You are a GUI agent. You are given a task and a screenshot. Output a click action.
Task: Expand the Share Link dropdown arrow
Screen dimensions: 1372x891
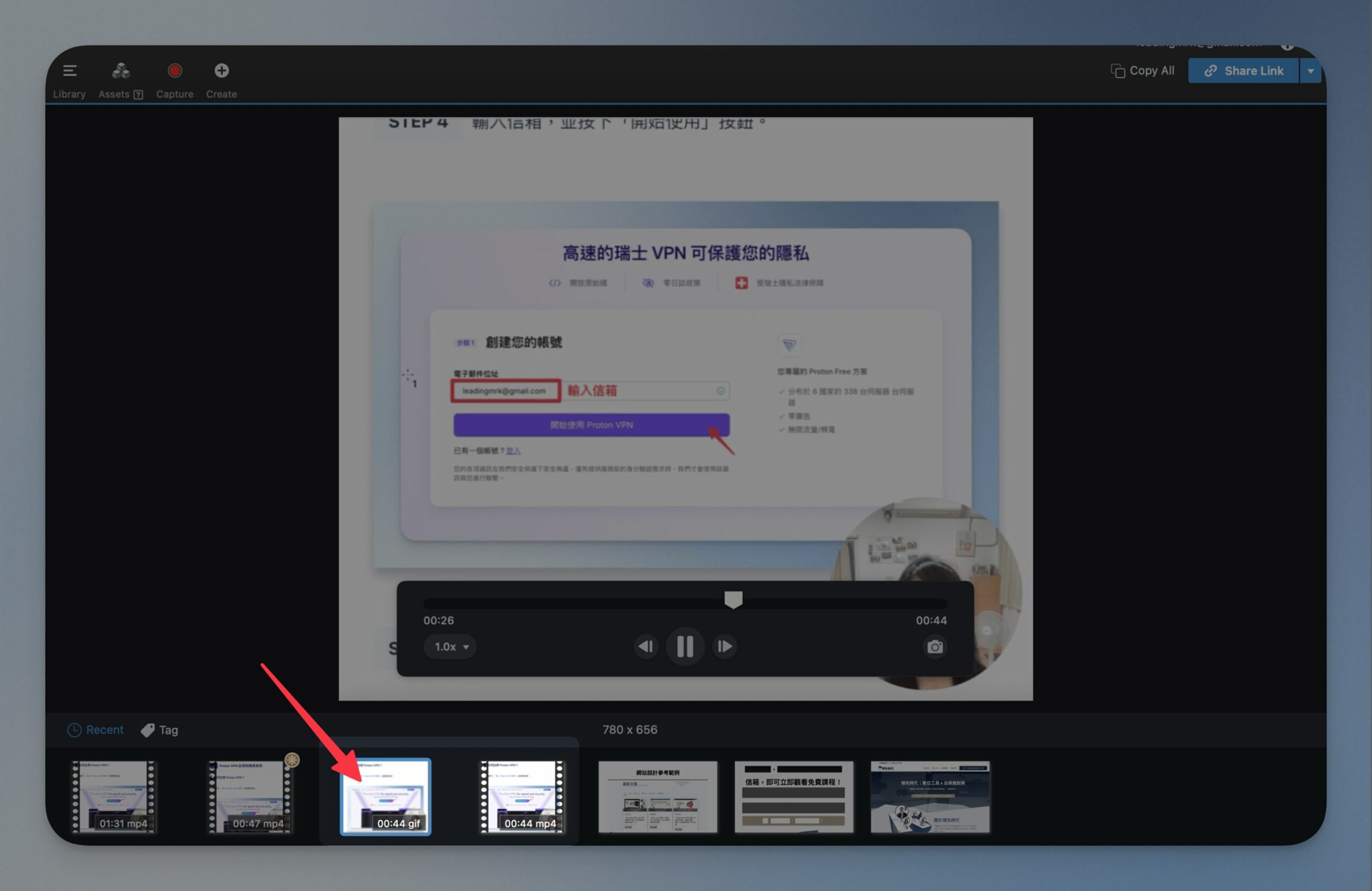point(1310,71)
